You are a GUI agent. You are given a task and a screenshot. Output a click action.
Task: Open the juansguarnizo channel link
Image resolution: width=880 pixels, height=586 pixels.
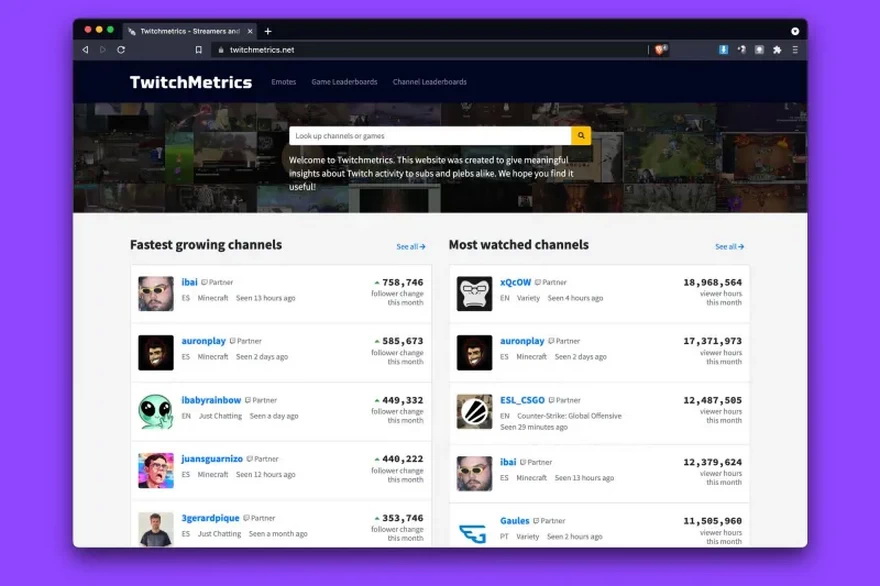(x=212, y=459)
